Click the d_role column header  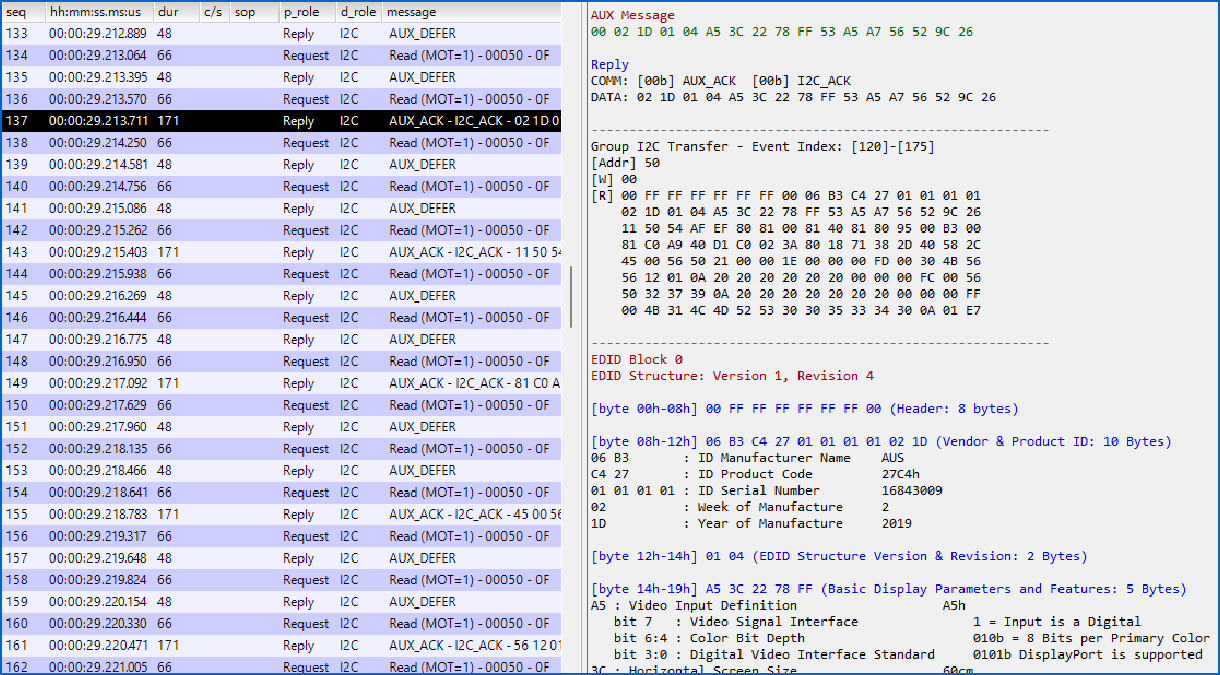(x=357, y=12)
